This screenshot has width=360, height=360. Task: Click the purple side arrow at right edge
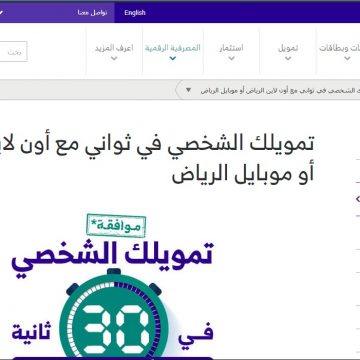click(x=358, y=199)
